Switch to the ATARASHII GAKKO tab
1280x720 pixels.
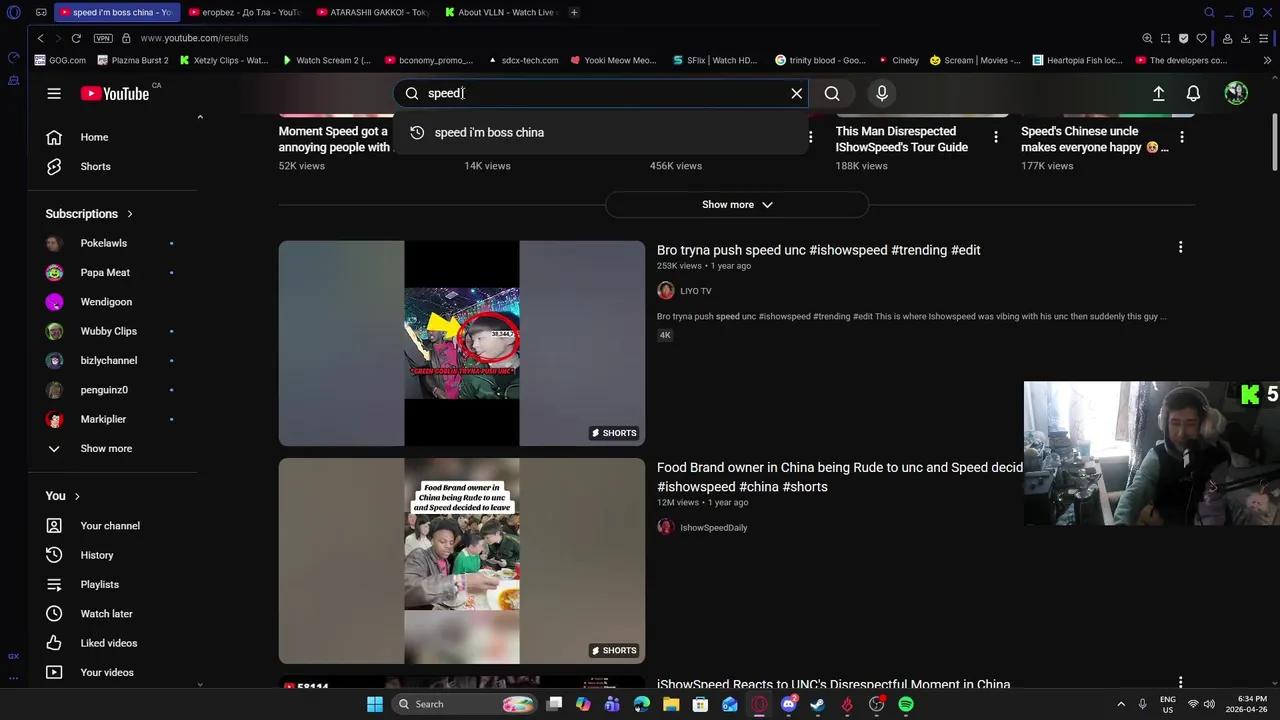372,12
